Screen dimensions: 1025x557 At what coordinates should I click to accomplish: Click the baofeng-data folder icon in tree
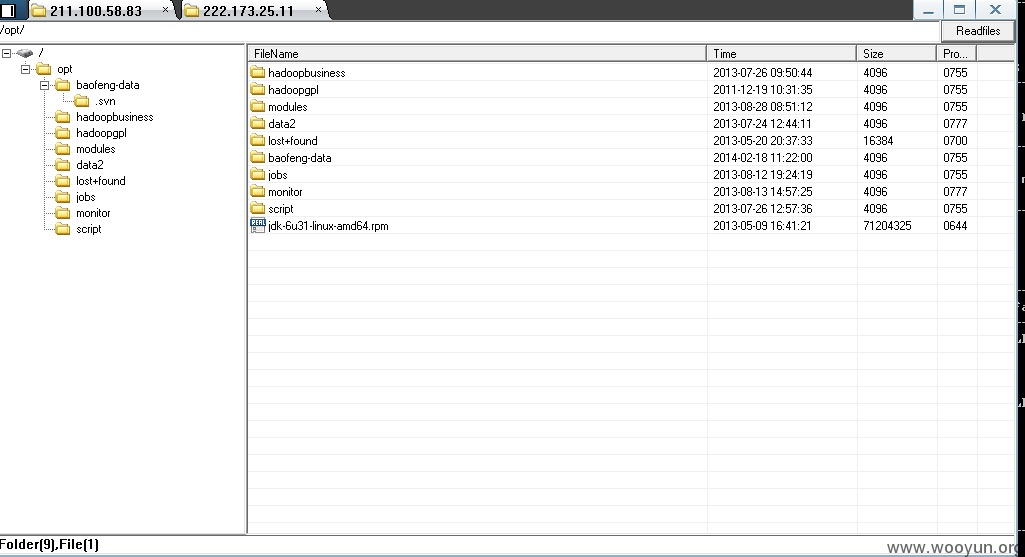(x=63, y=85)
